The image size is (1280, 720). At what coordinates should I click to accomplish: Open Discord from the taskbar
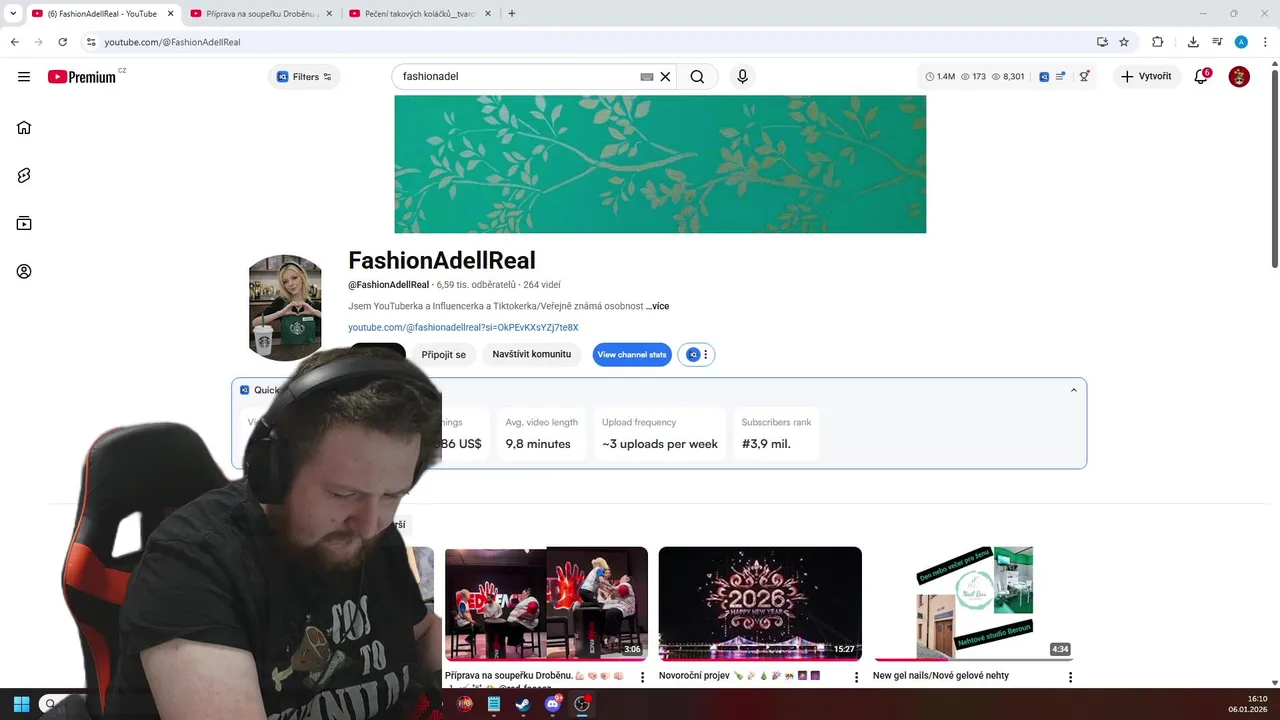coord(552,704)
